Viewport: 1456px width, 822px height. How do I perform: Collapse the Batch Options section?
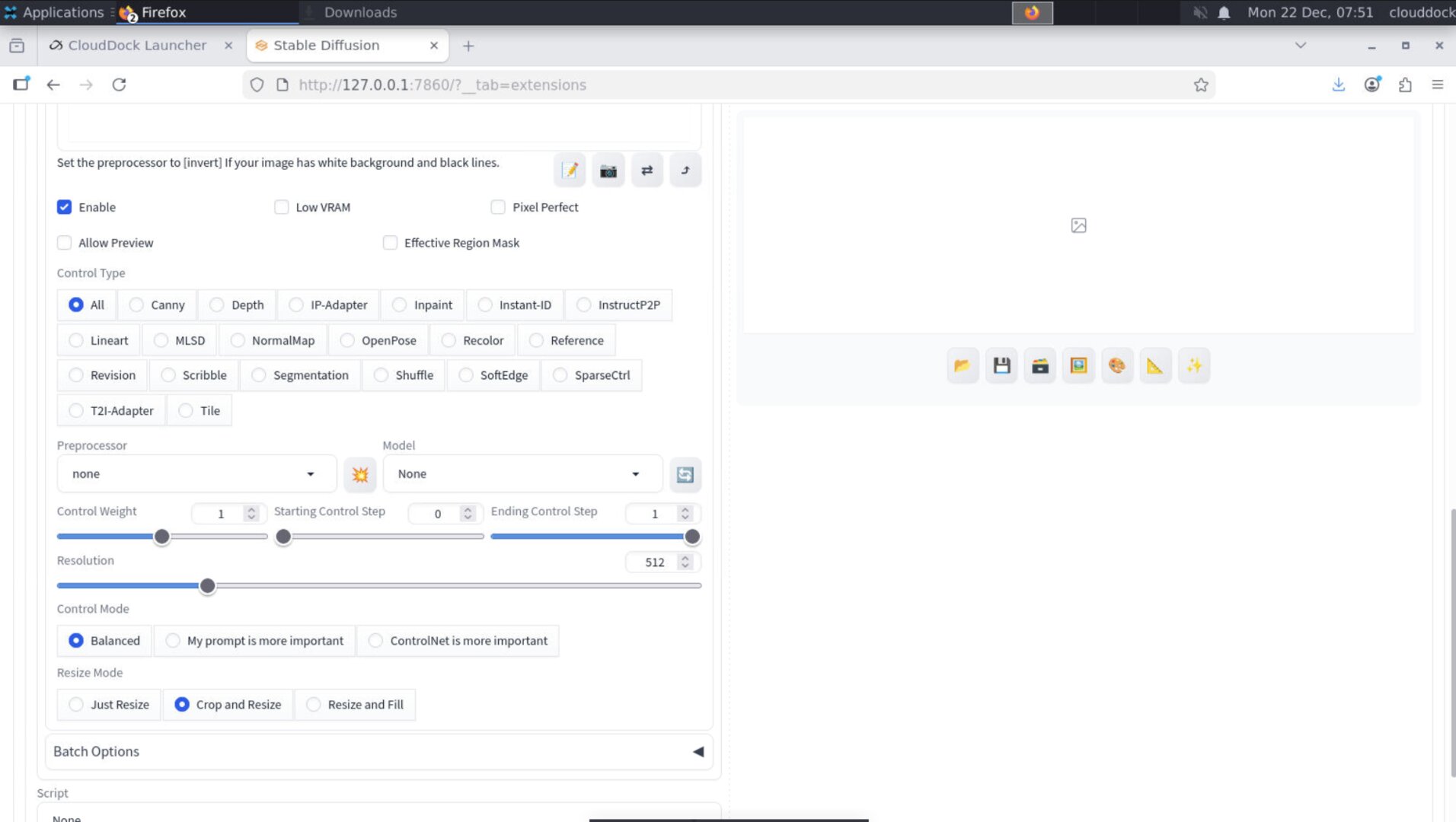pos(698,751)
